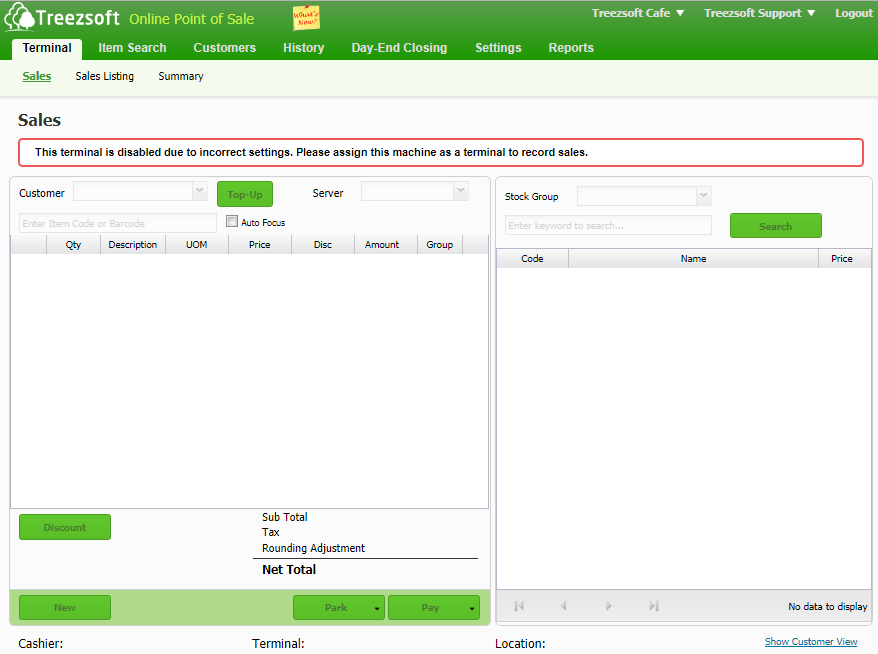Open the Customer dropdown

[x=199, y=191]
